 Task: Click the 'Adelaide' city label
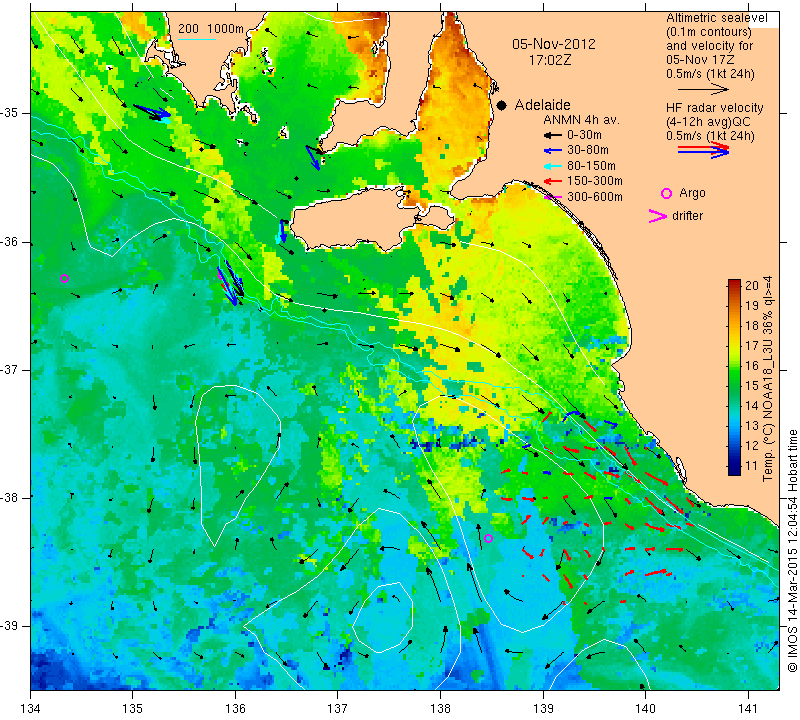pyautogui.click(x=542, y=105)
